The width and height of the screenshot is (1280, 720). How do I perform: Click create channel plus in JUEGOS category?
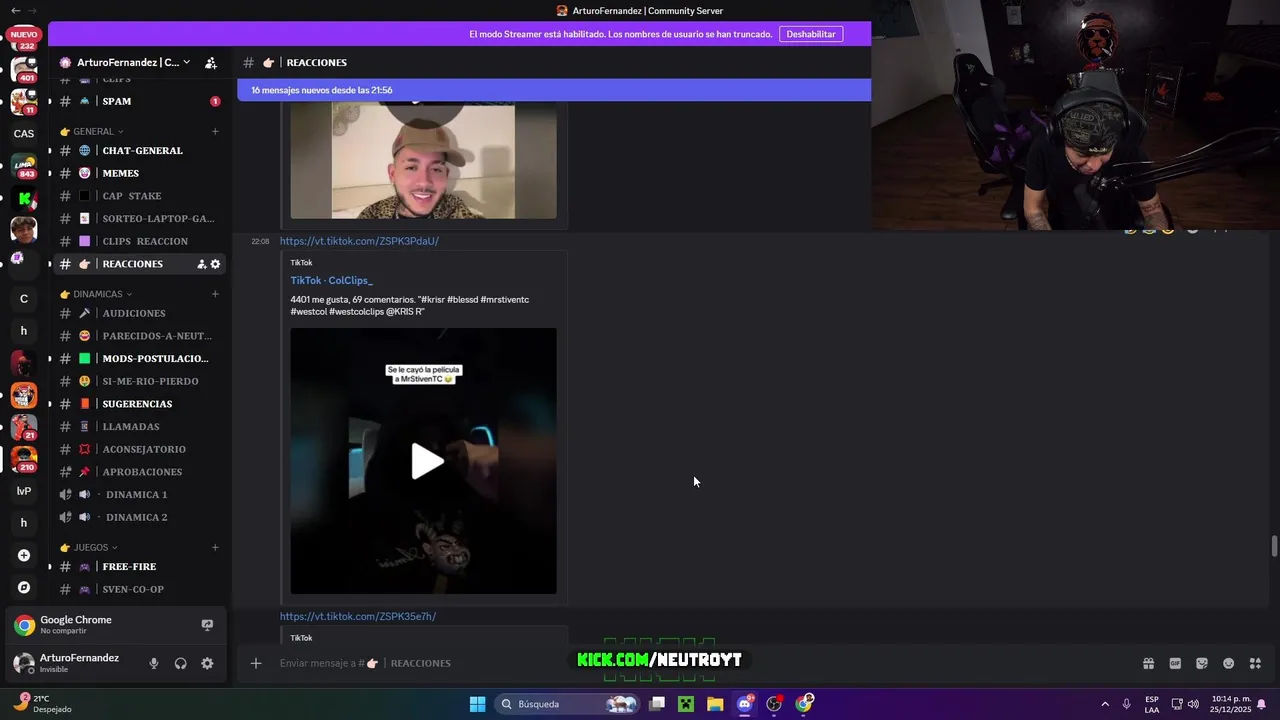pyautogui.click(x=215, y=547)
